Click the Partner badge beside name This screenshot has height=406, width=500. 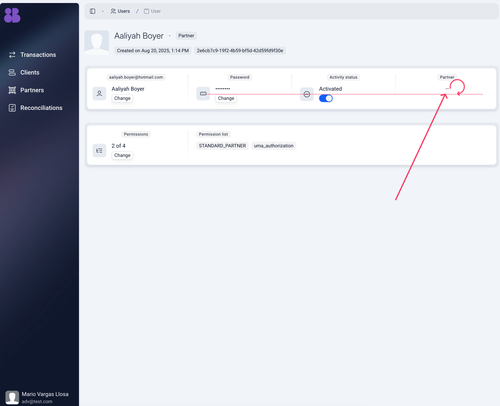(186, 36)
